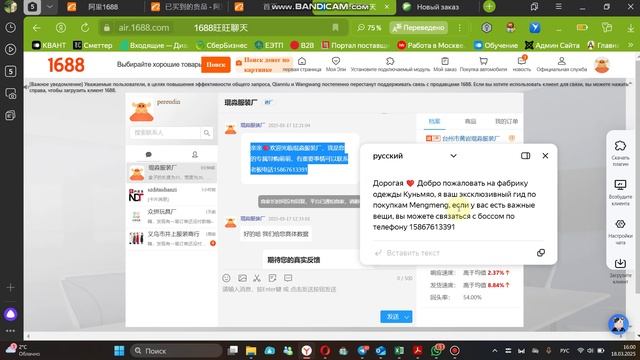Viewport: 640px width, 360px height.
Task: Open the chats bubble tab in contact panel
Action: pos(149,154)
